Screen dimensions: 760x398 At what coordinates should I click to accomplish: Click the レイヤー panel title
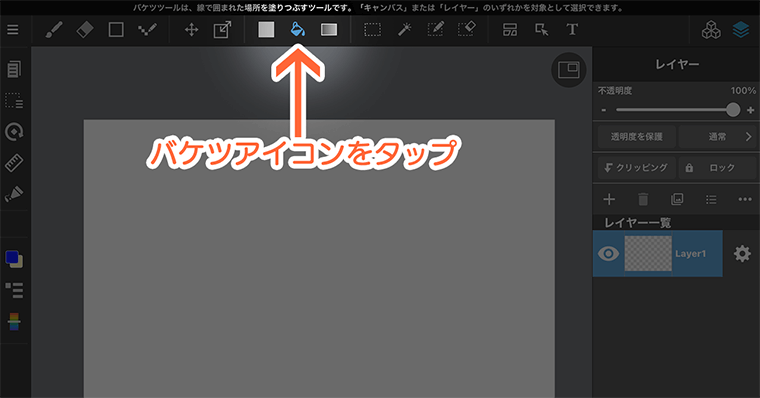click(677, 64)
